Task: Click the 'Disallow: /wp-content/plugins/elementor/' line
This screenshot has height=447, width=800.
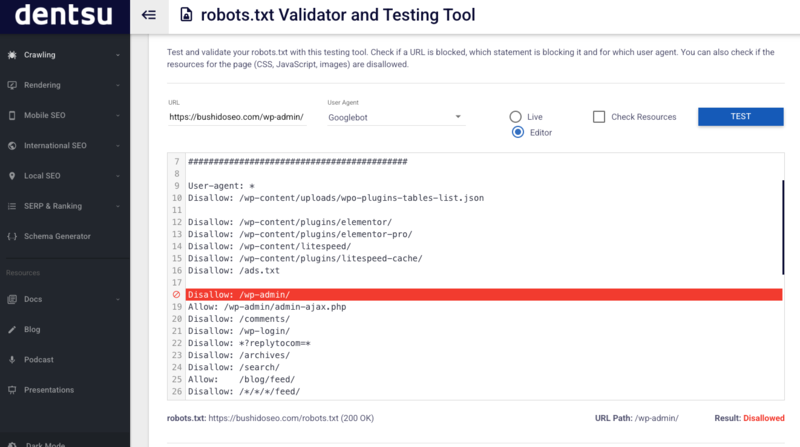Action: click(x=290, y=222)
